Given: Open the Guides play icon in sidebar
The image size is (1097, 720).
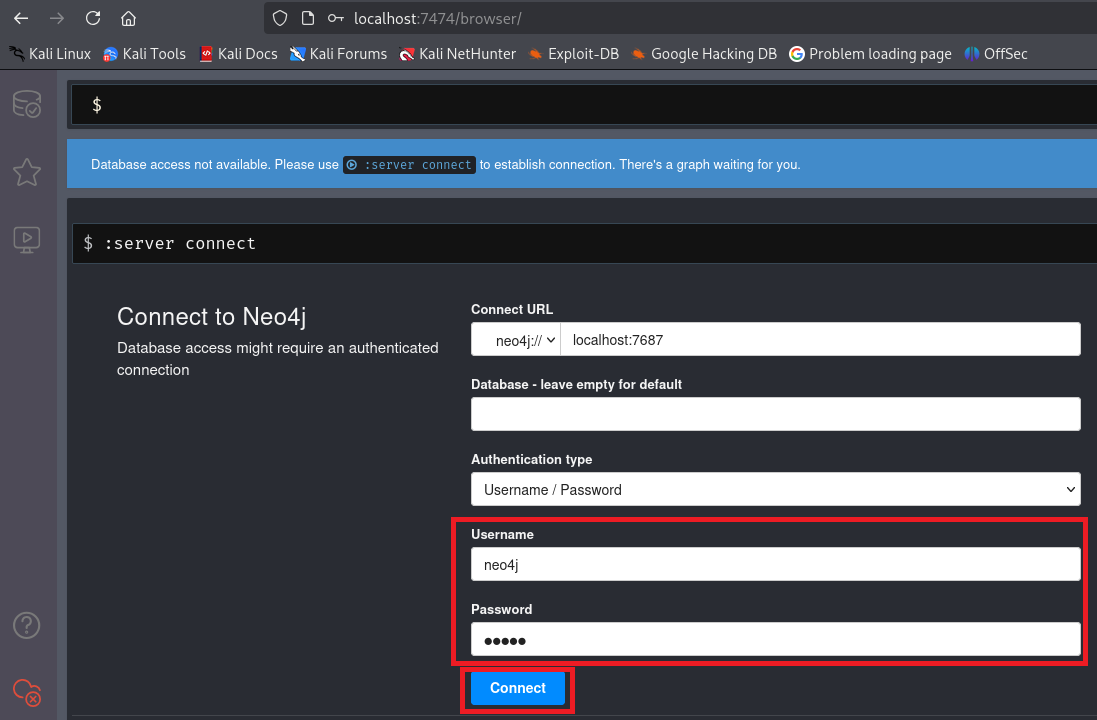Looking at the screenshot, I should pos(26,239).
